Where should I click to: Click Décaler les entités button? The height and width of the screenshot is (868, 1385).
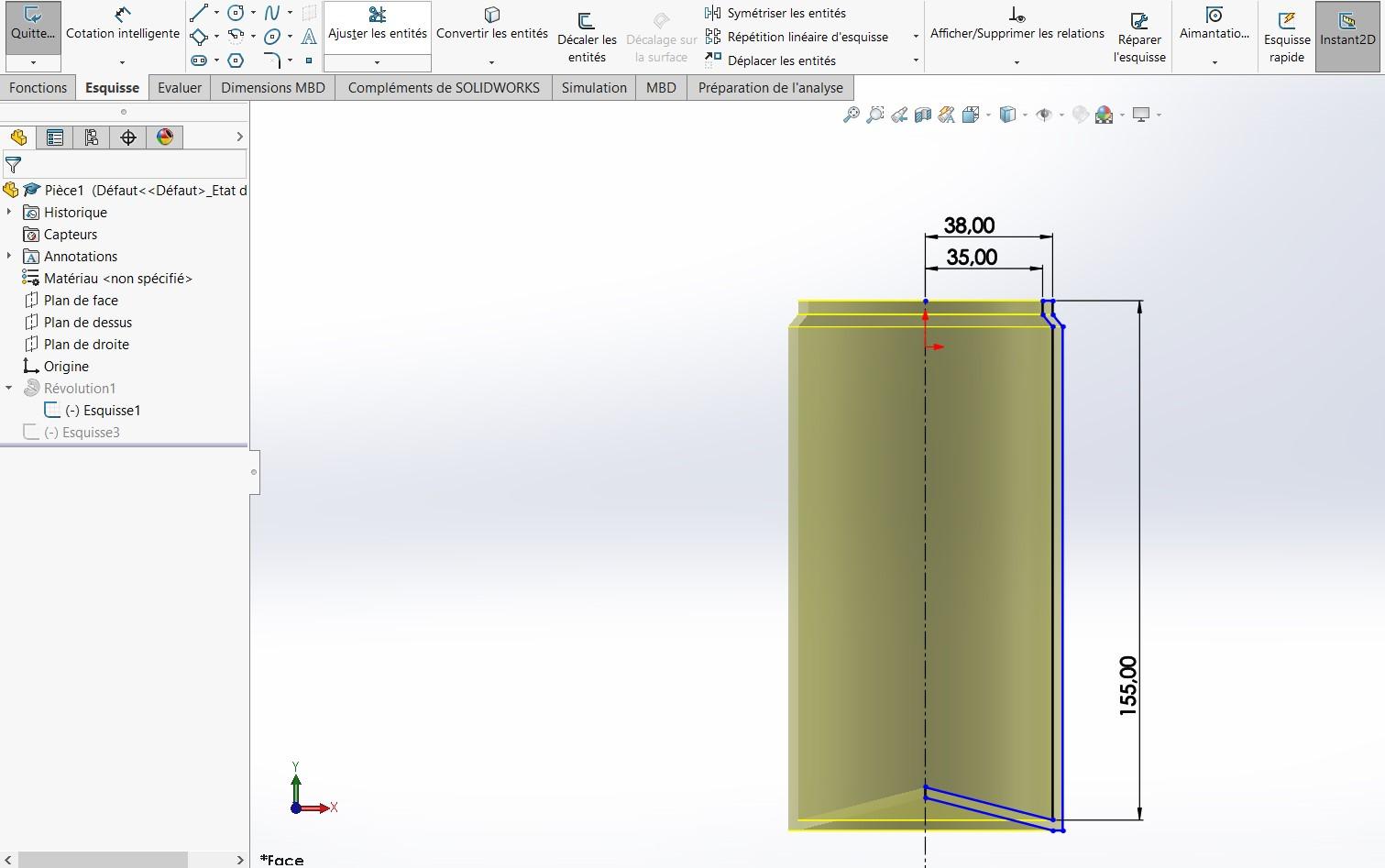587,38
